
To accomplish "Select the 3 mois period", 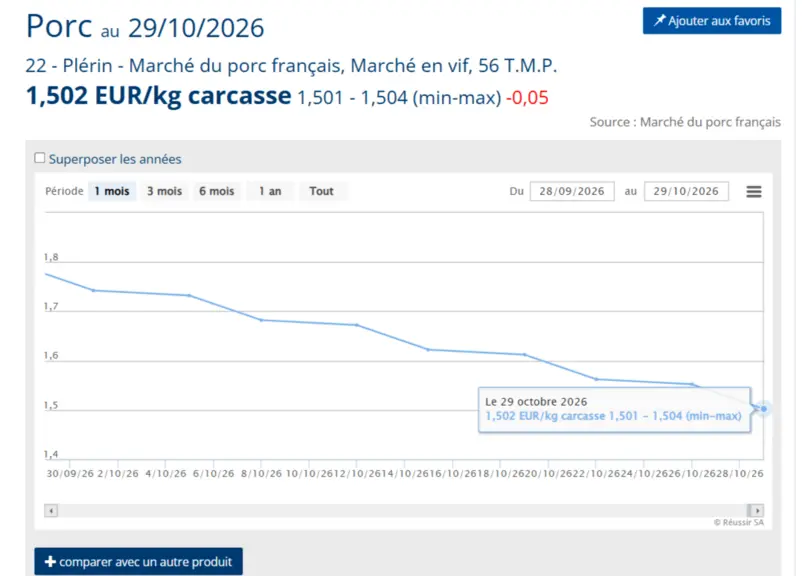I will (164, 191).
